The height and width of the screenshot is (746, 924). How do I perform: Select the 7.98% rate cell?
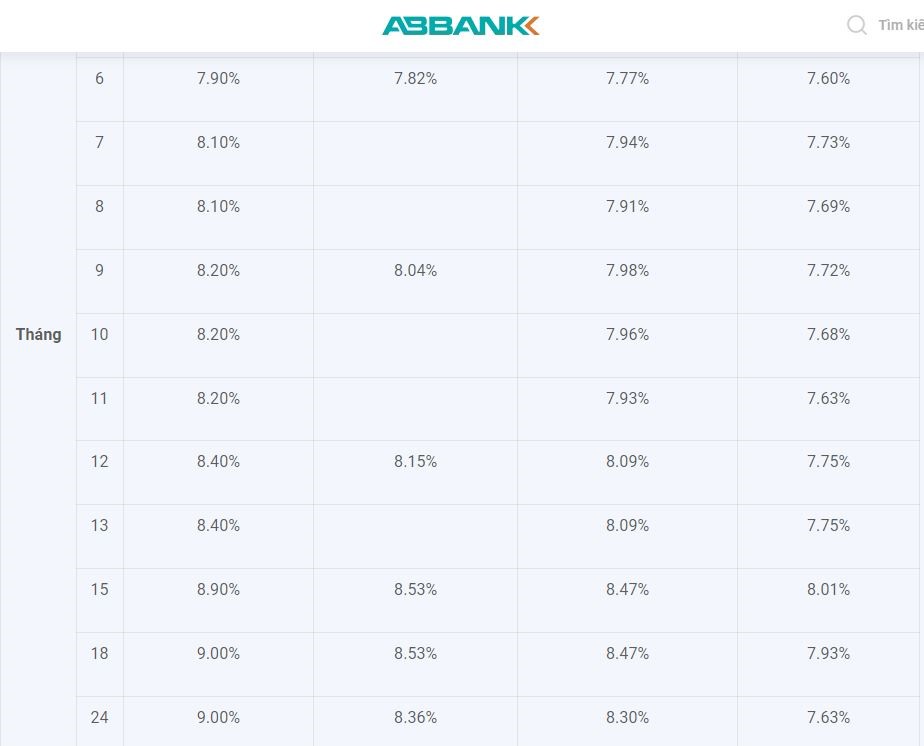click(x=627, y=271)
